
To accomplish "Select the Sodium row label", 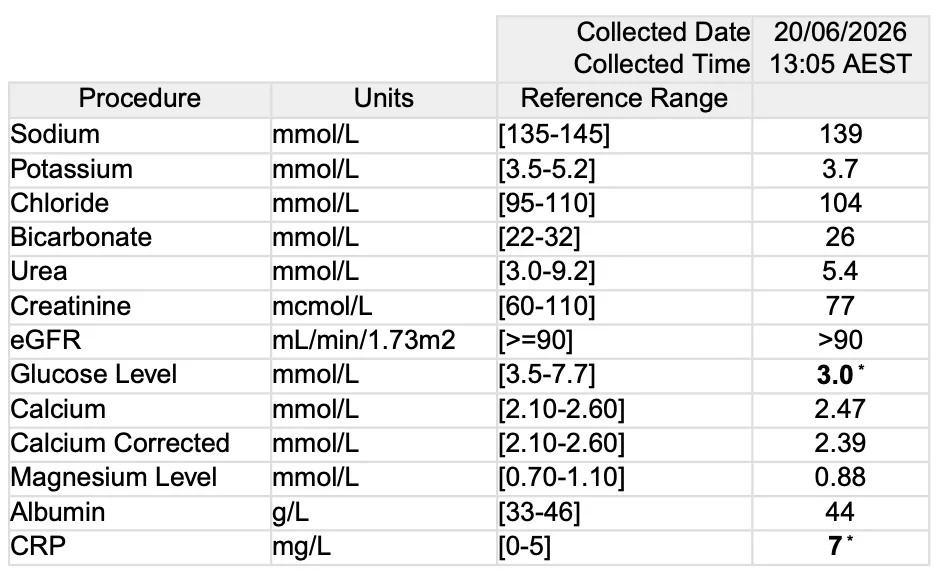I will 55,134.
